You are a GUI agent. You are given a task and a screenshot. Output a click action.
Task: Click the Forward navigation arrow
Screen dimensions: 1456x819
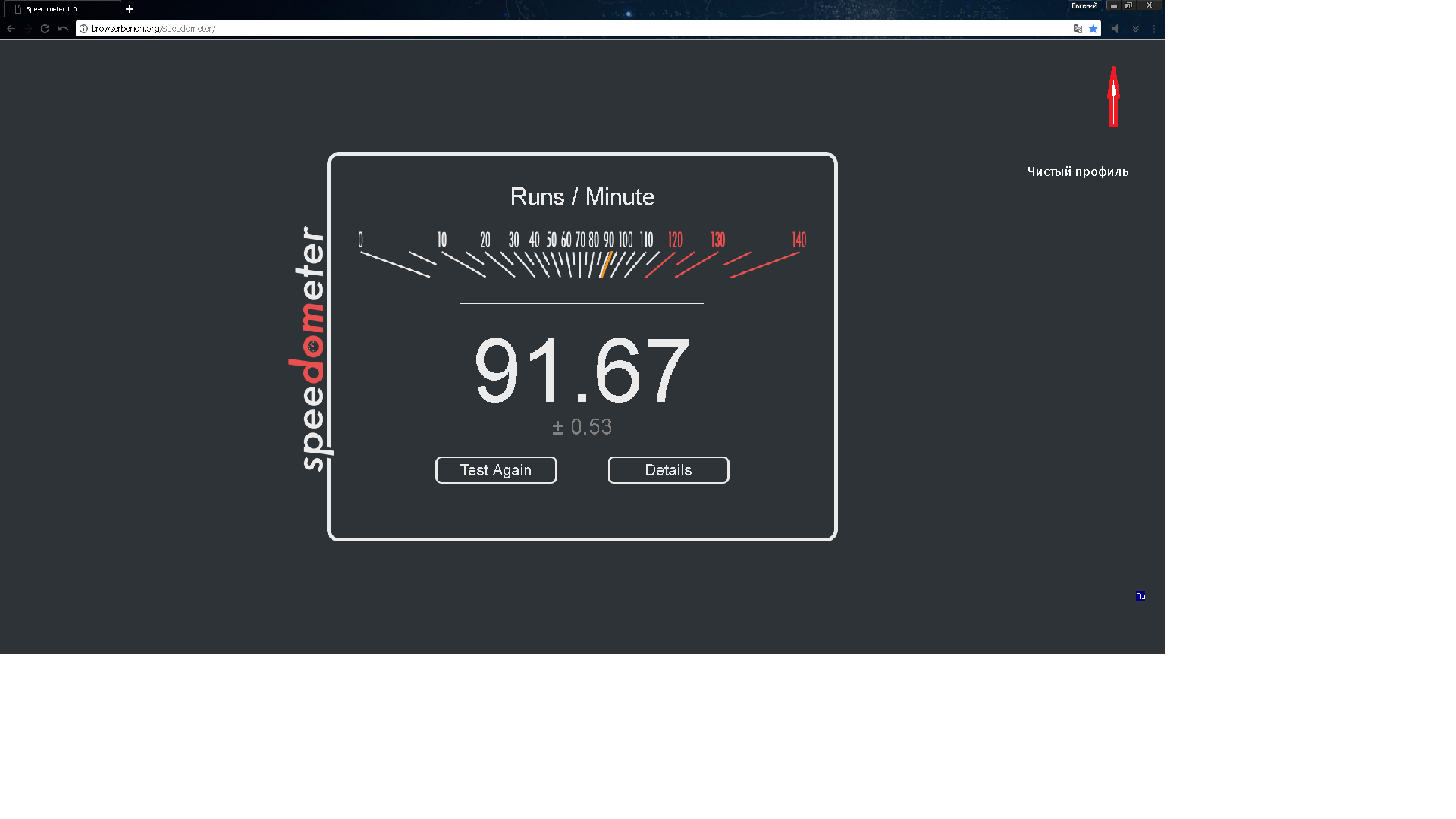coord(28,29)
